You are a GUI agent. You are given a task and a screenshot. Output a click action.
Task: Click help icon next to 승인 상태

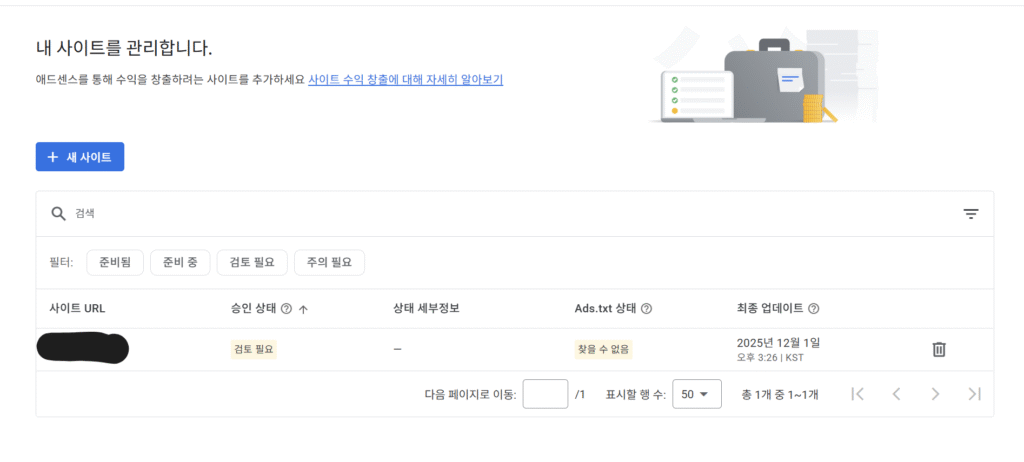pyautogui.click(x=286, y=309)
